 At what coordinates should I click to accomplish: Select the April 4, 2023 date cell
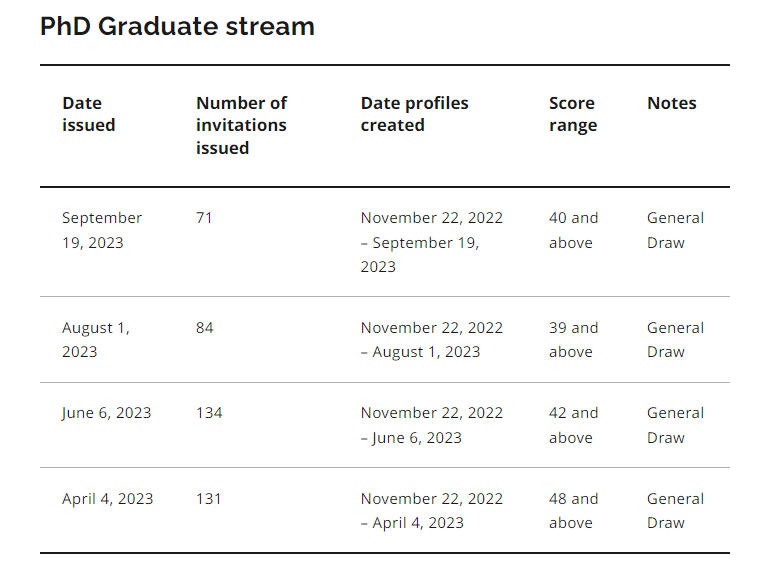107,499
